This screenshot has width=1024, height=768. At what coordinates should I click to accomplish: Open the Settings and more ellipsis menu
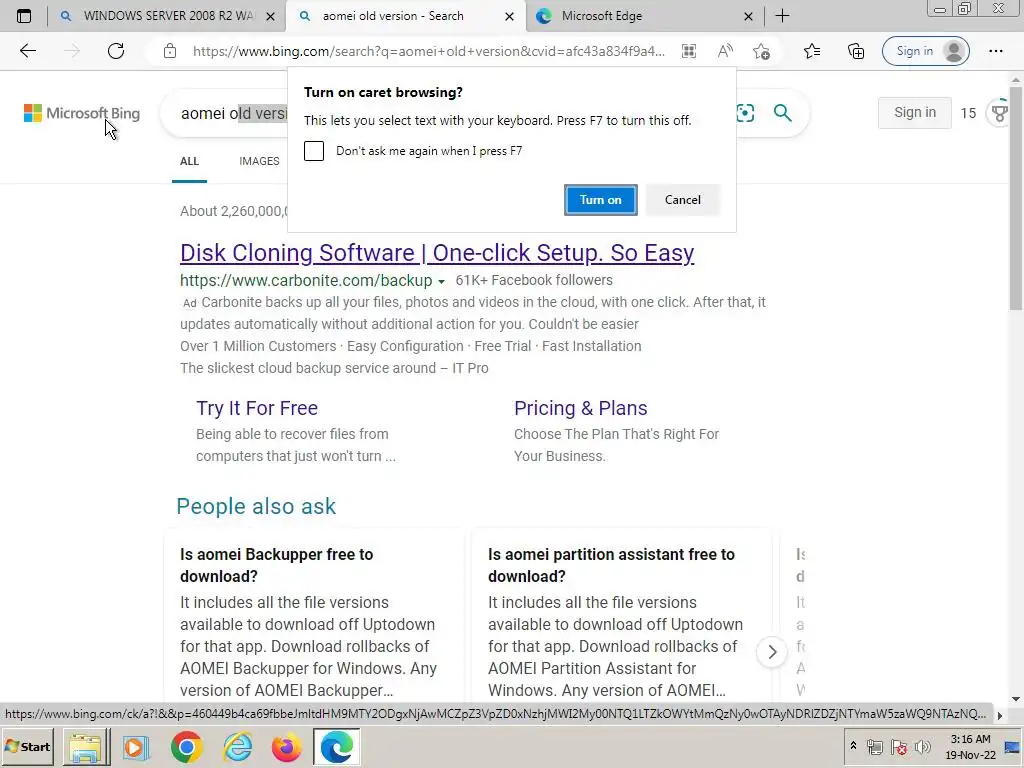996,51
